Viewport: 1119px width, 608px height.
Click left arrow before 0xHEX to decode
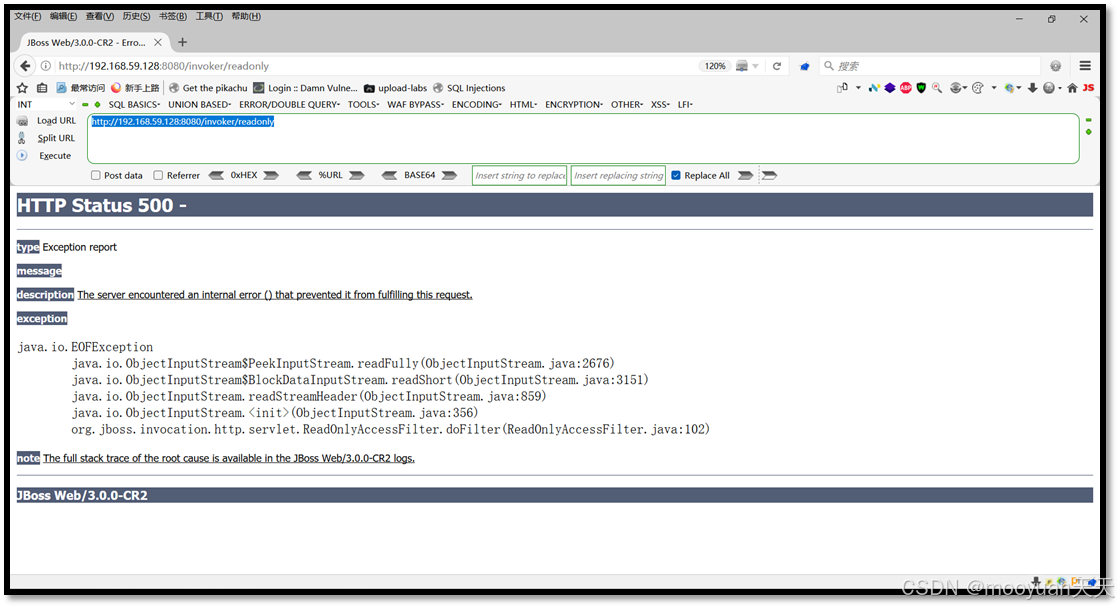pos(216,176)
